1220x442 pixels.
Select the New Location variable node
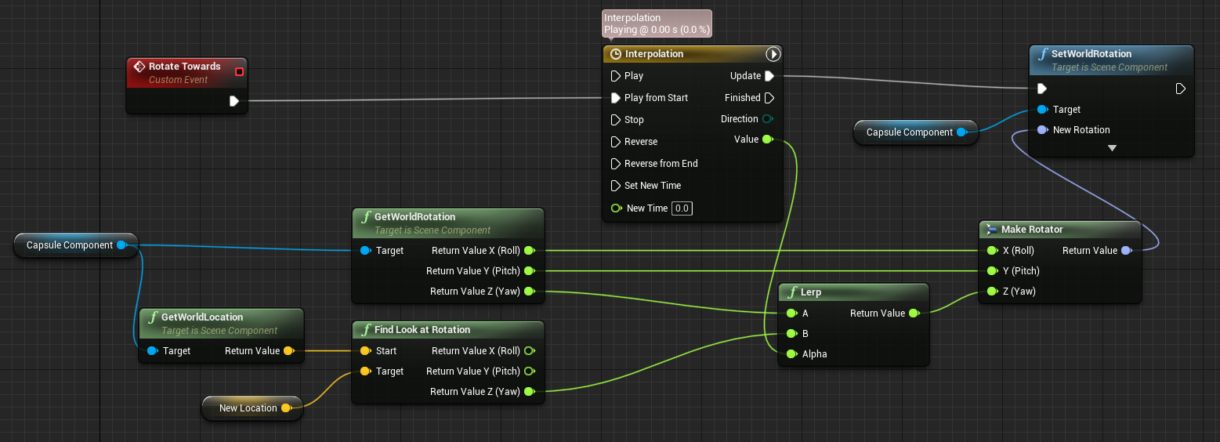[245, 408]
